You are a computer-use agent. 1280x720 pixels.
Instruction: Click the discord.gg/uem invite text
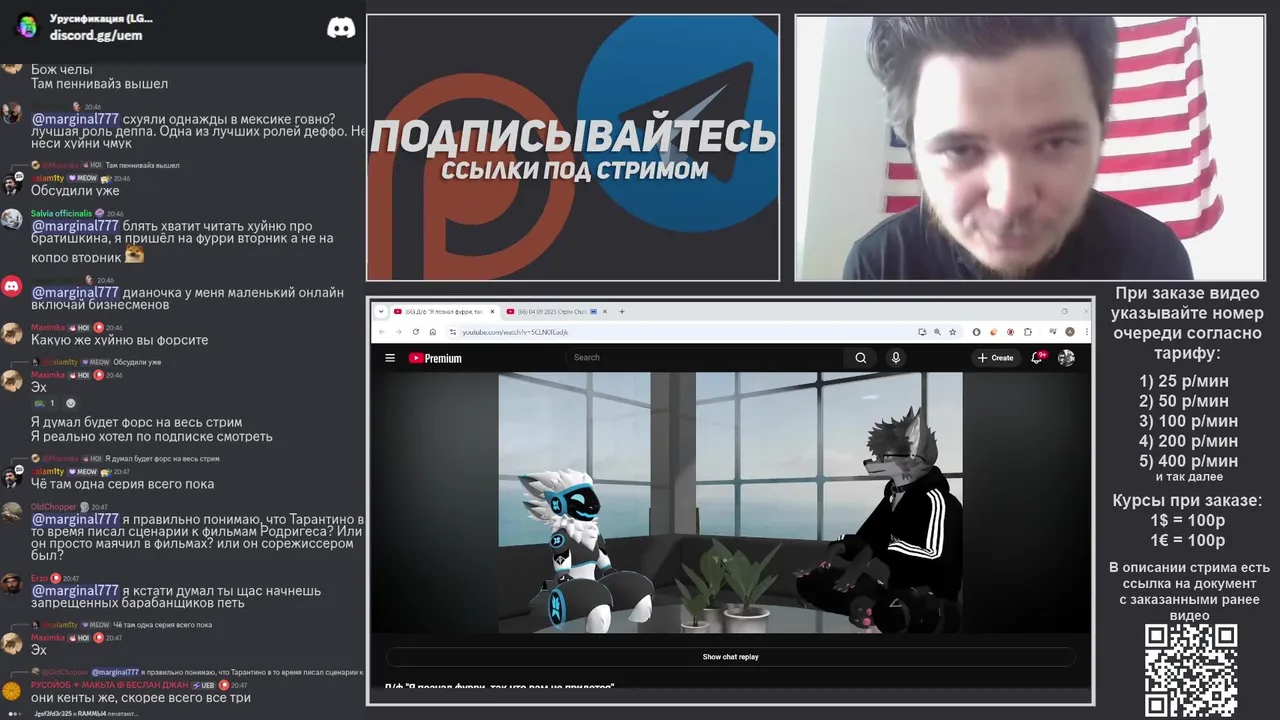point(96,35)
